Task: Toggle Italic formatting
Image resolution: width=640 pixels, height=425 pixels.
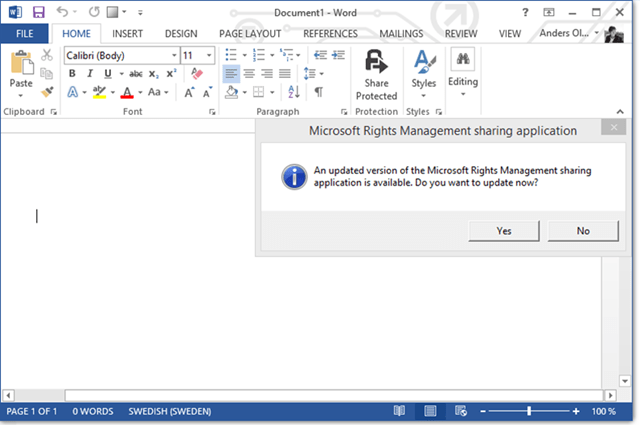Action: (x=90, y=74)
